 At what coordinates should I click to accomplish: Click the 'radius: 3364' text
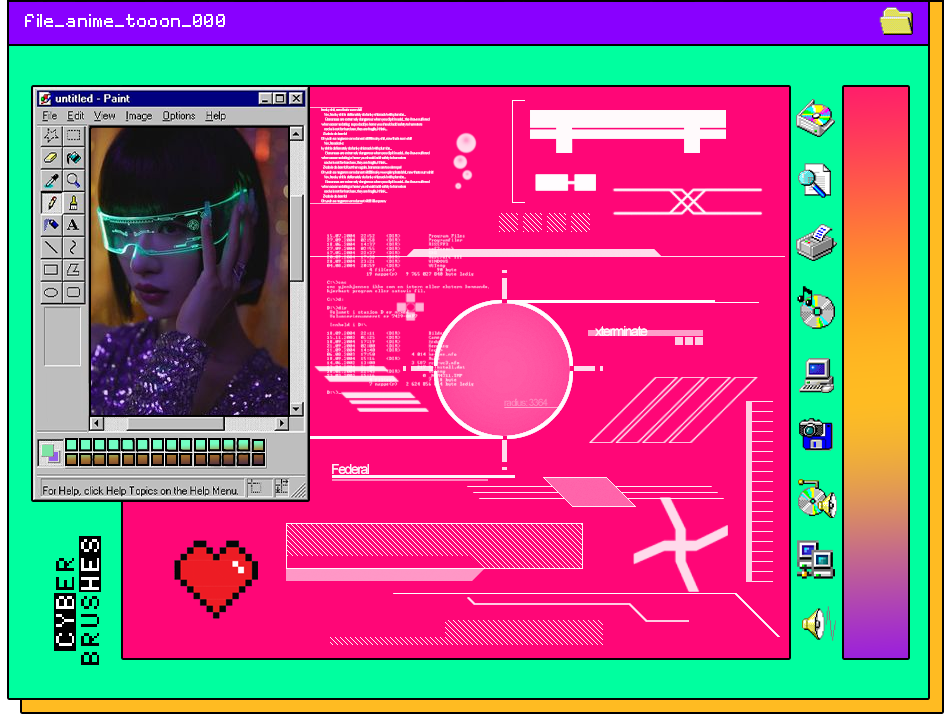click(x=525, y=402)
